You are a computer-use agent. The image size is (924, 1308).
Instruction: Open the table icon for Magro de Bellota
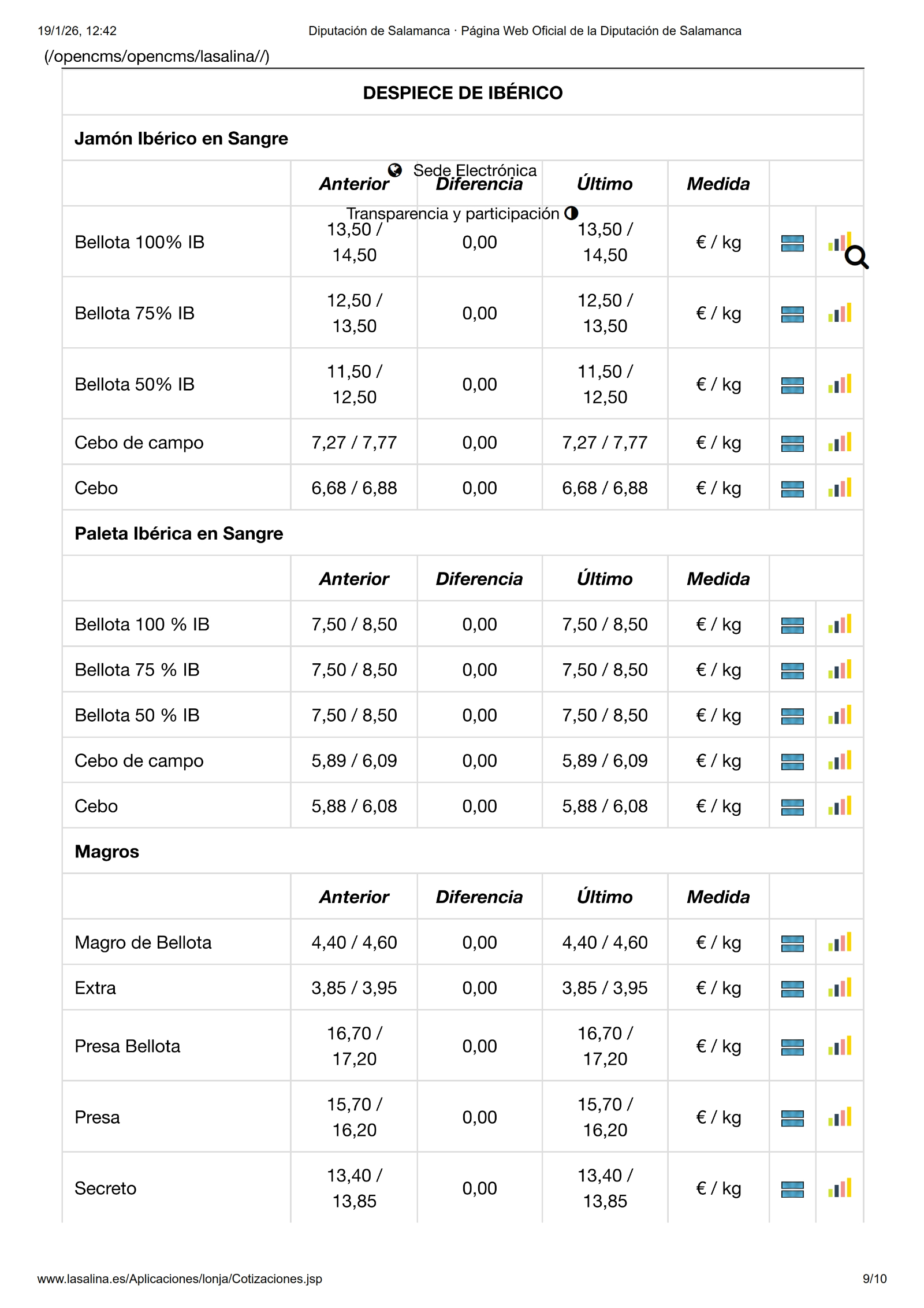click(x=792, y=943)
